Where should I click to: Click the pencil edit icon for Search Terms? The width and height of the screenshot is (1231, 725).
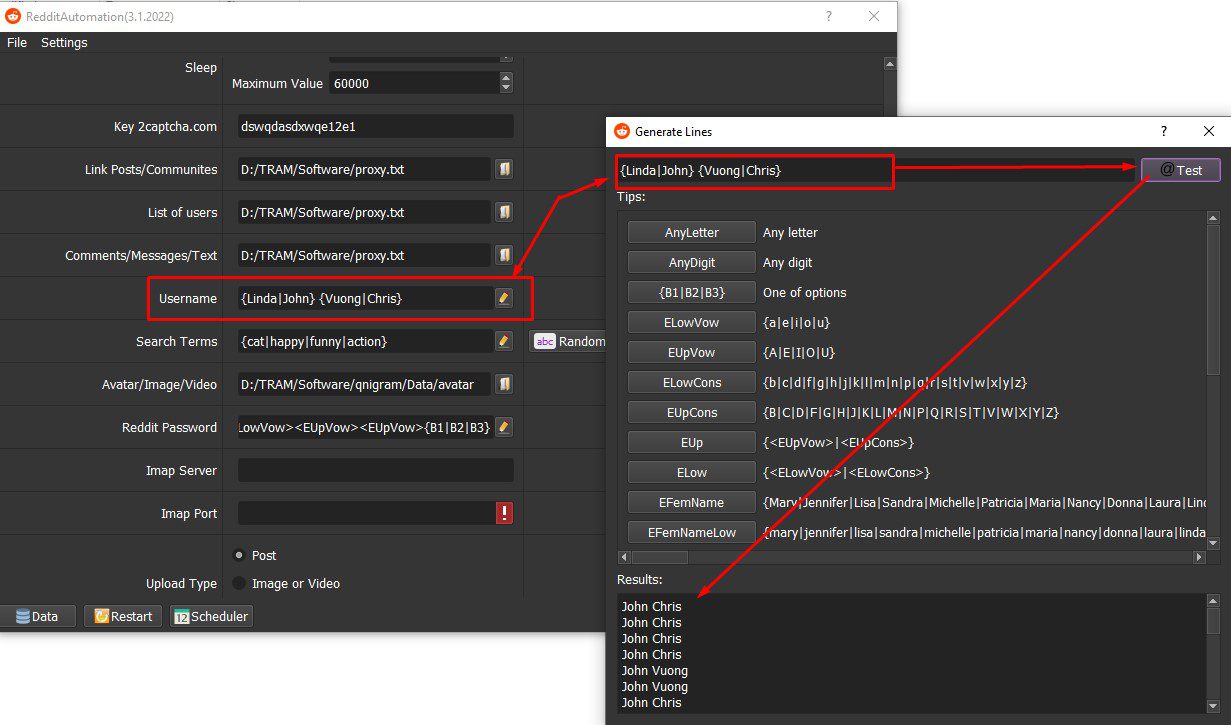pyautogui.click(x=504, y=341)
